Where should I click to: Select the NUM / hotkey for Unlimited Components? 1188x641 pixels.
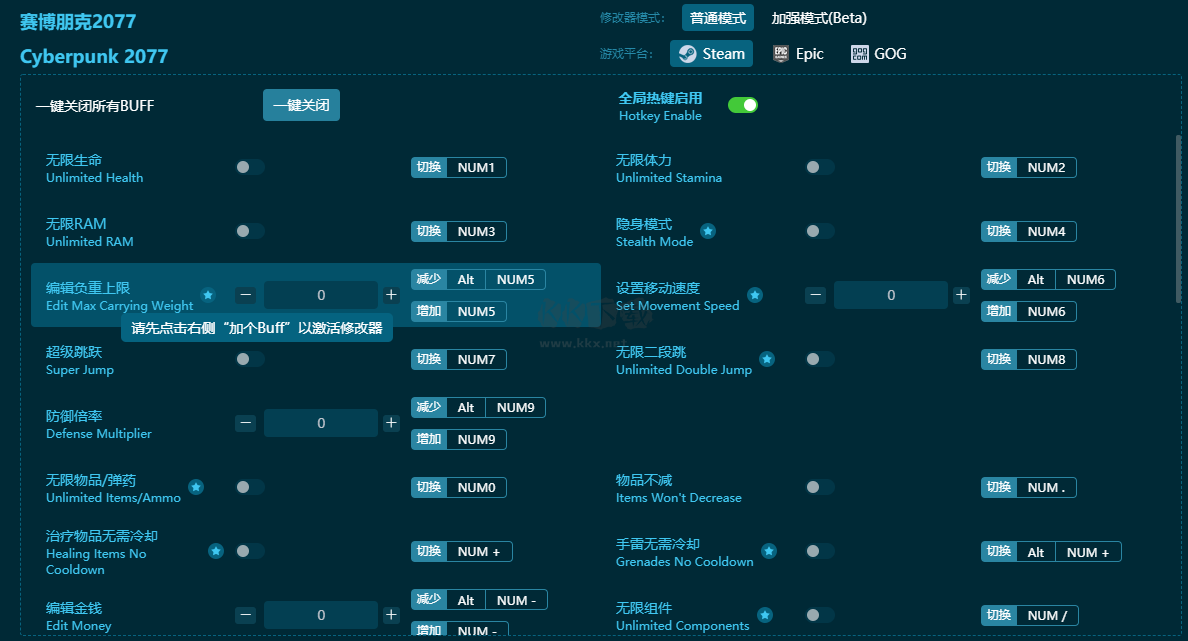1029,615
